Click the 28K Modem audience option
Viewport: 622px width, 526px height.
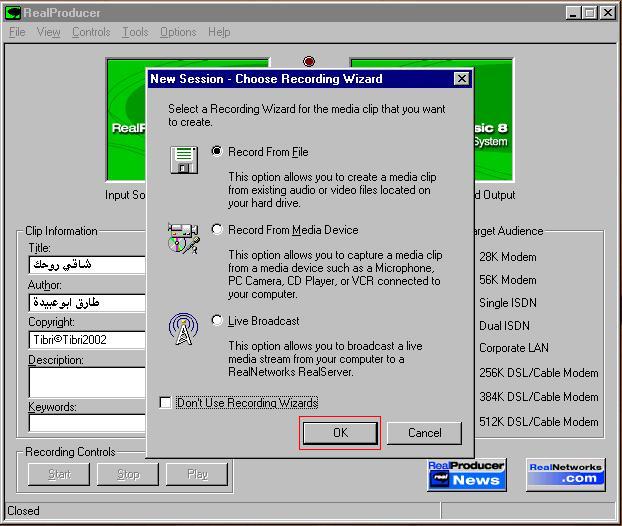click(x=507, y=257)
